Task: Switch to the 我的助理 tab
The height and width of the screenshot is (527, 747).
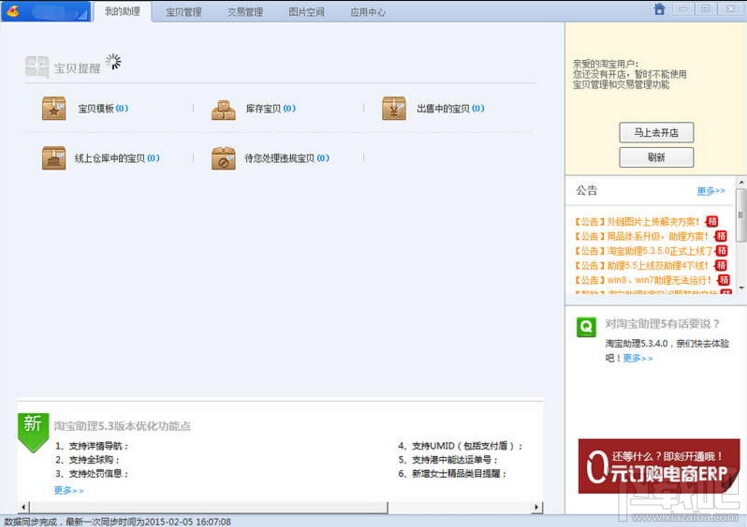Action: pos(122,11)
